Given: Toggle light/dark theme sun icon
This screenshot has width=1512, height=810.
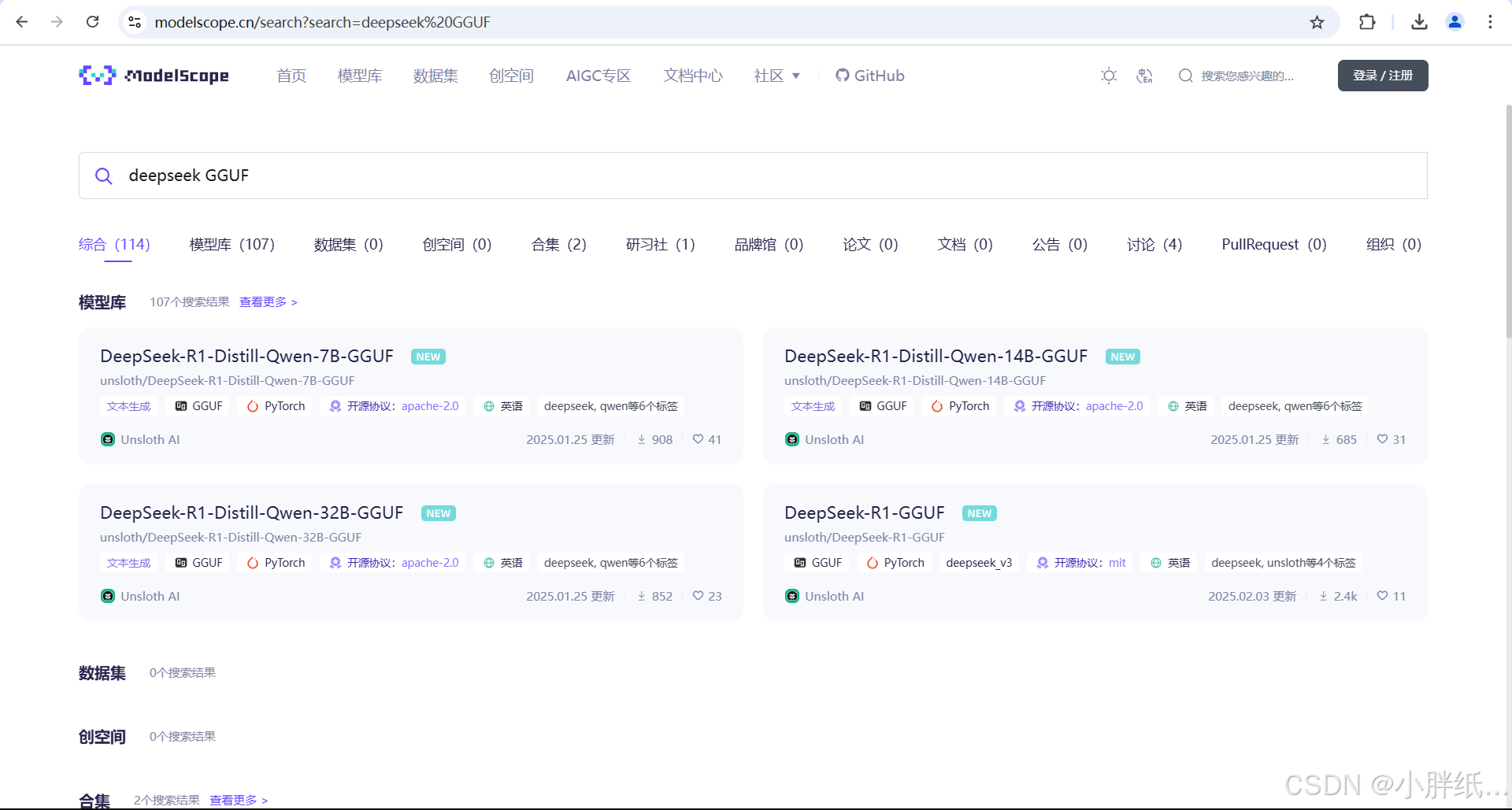Looking at the screenshot, I should coord(1109,76).
